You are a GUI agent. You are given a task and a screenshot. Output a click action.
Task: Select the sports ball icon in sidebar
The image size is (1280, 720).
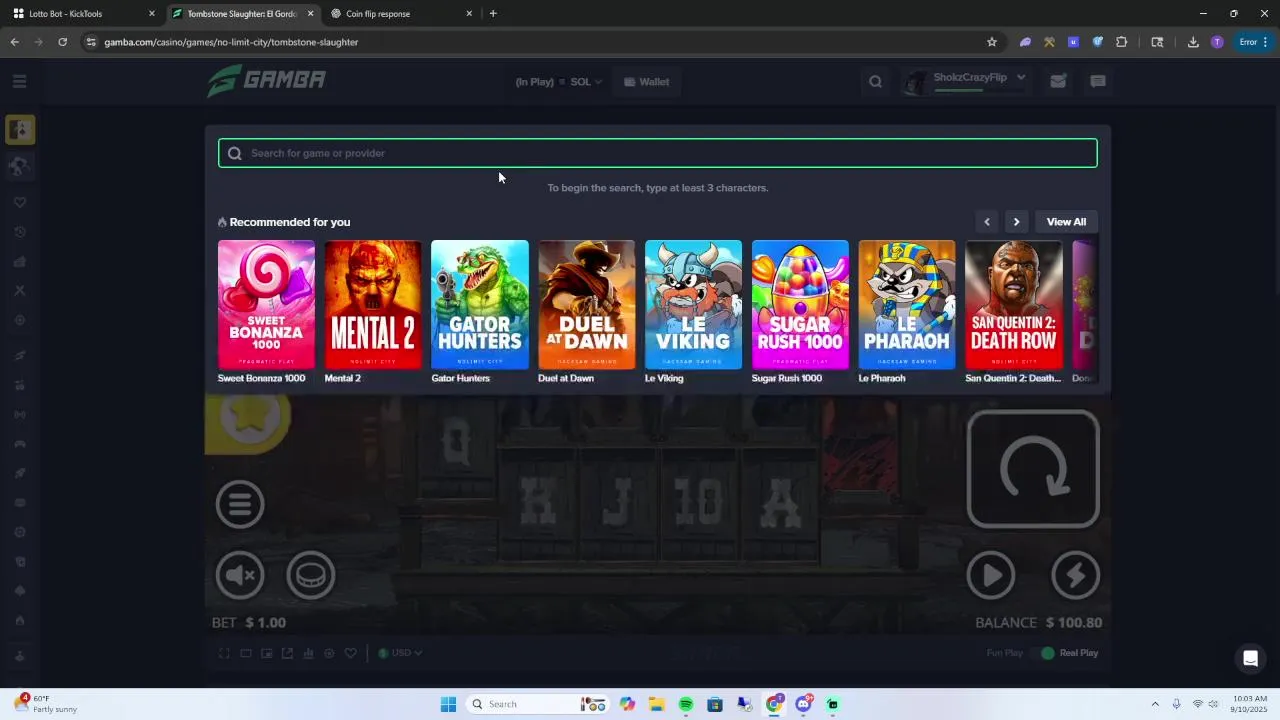point(20,166)
